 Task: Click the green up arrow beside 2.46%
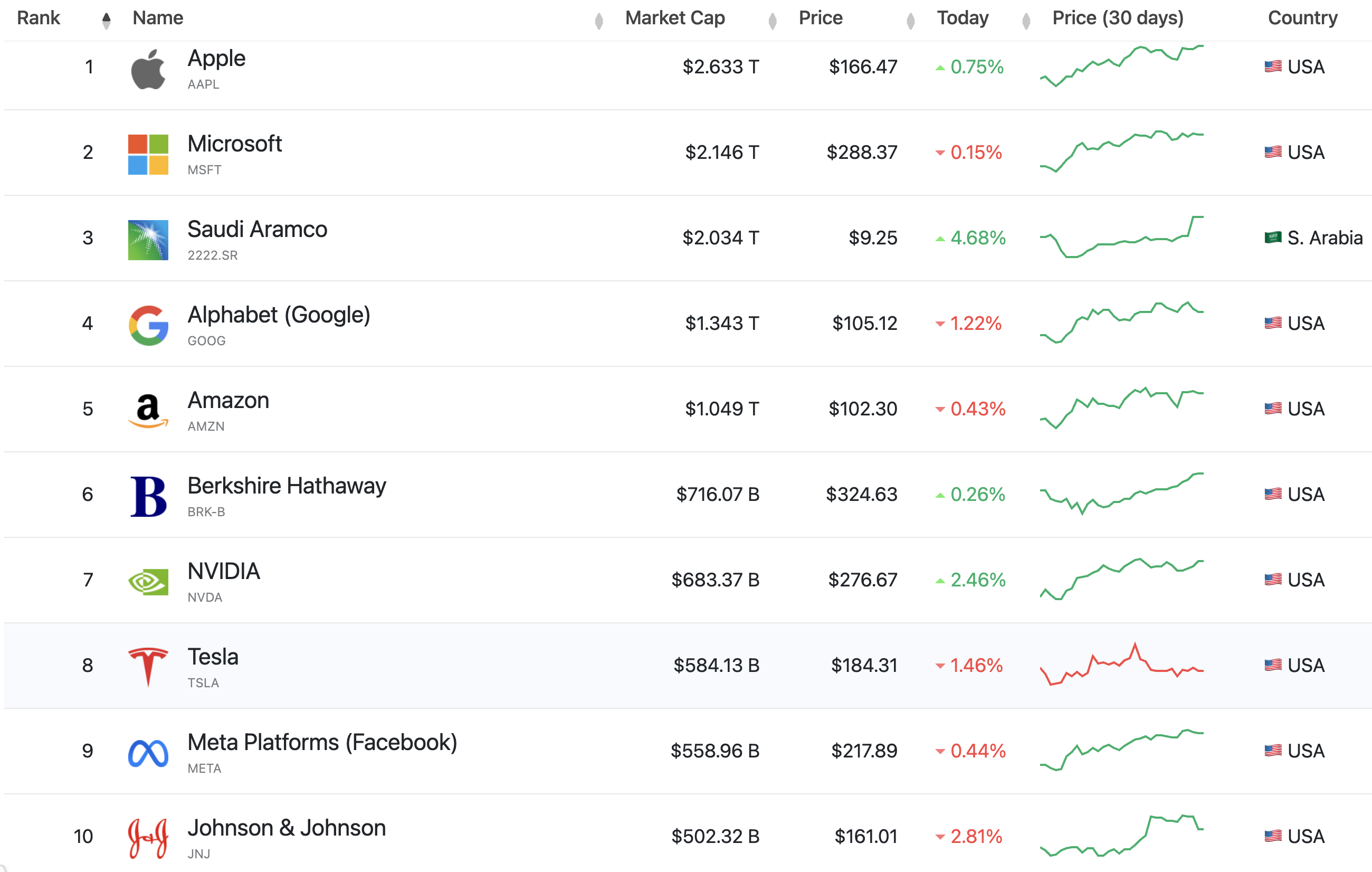point(940,581)
